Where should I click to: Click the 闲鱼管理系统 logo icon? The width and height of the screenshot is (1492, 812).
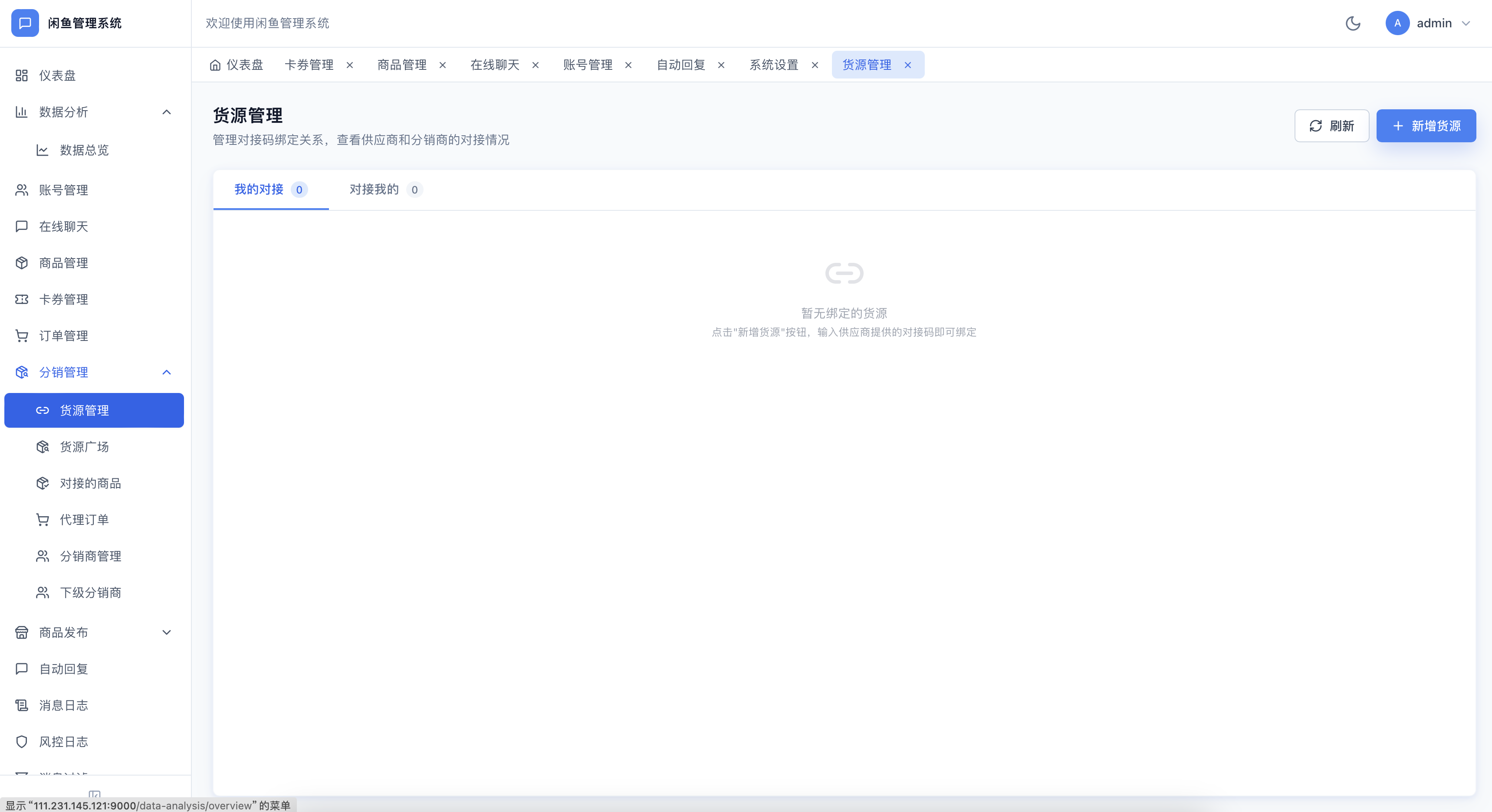(x=25, y=23)
